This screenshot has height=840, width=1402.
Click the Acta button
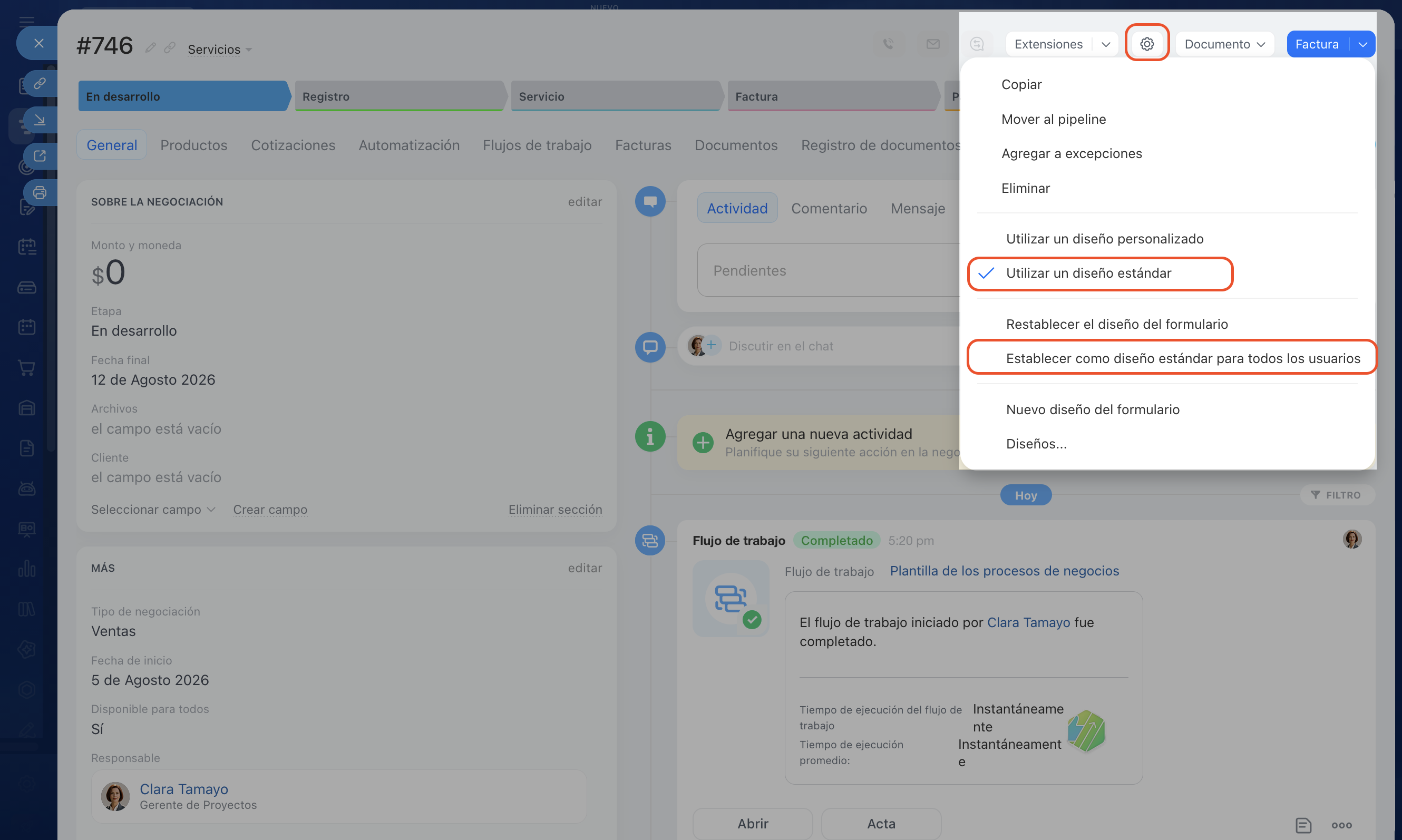pos(881,824)
